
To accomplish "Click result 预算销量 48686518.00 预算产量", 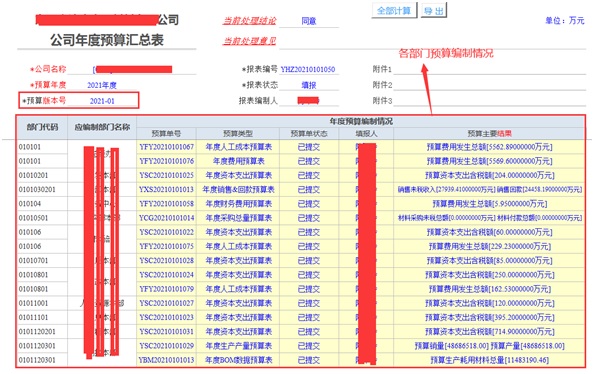I will point(489,346).
